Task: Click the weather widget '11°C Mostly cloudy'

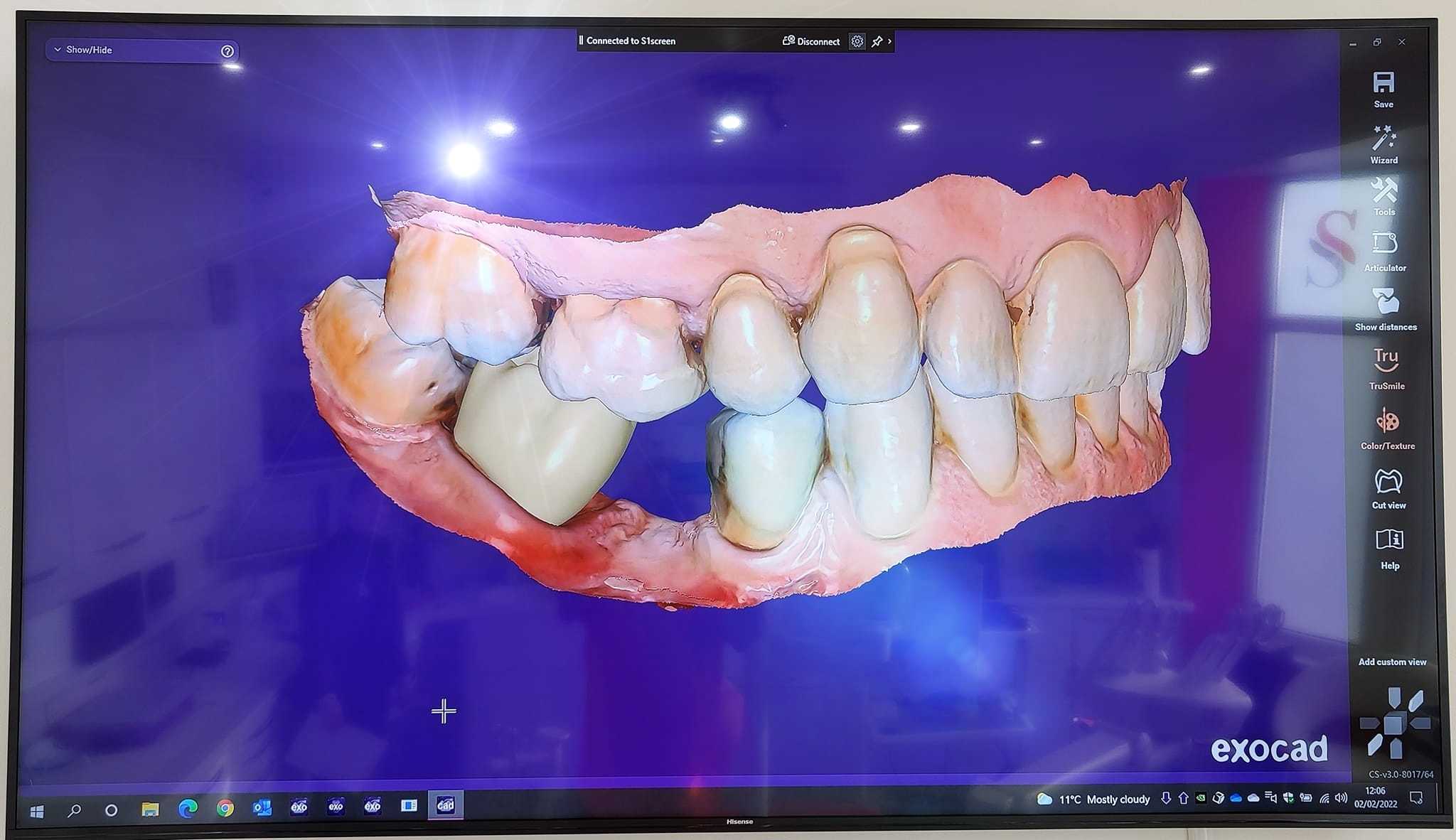Action: click(1093, 799)
